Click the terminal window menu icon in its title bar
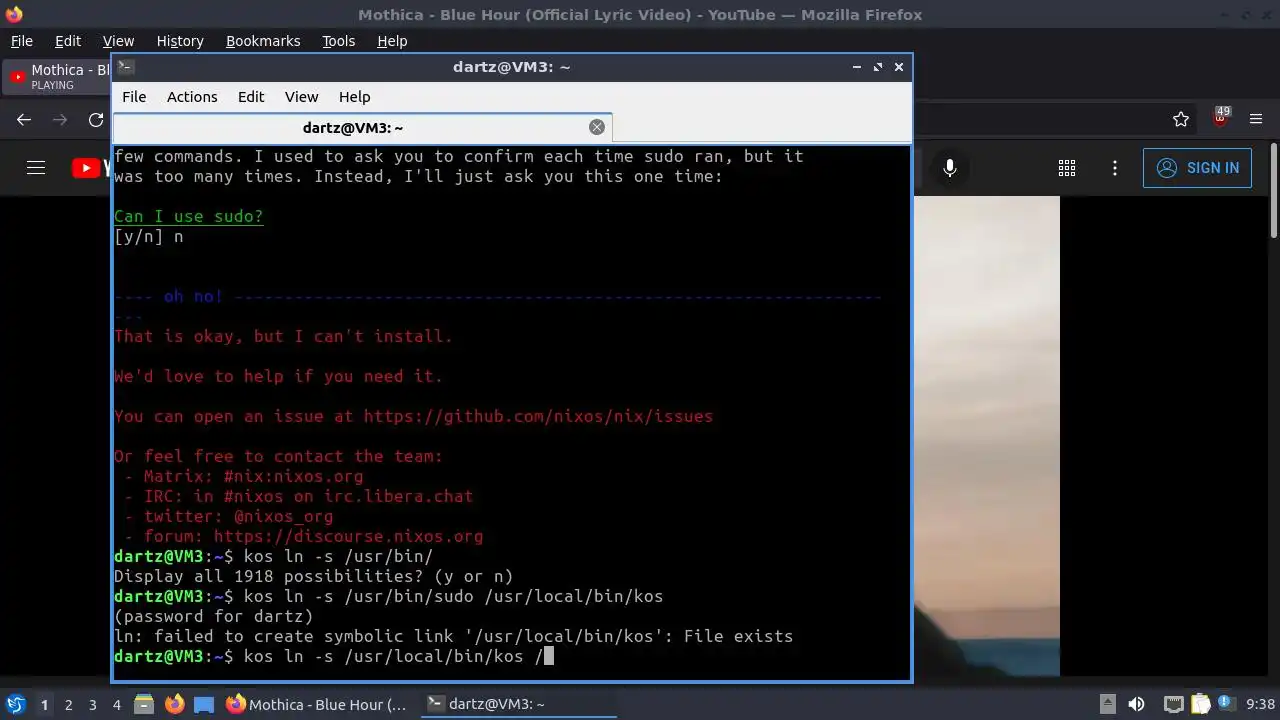The height and width of the screenshot is (720, 1280). point(125,67)
